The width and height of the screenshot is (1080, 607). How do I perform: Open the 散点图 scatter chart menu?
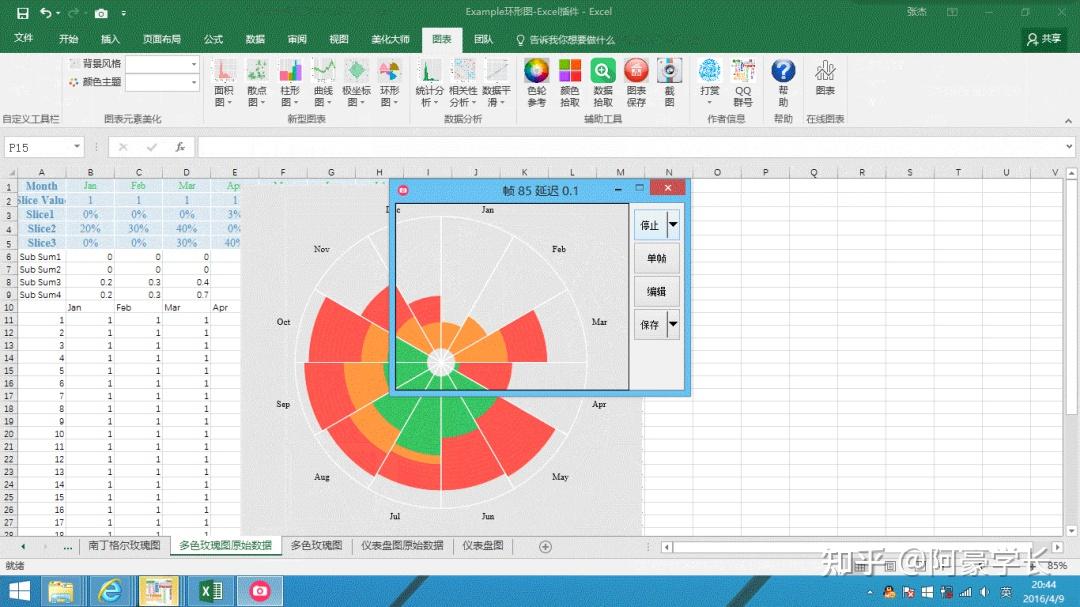pos(256,83)
